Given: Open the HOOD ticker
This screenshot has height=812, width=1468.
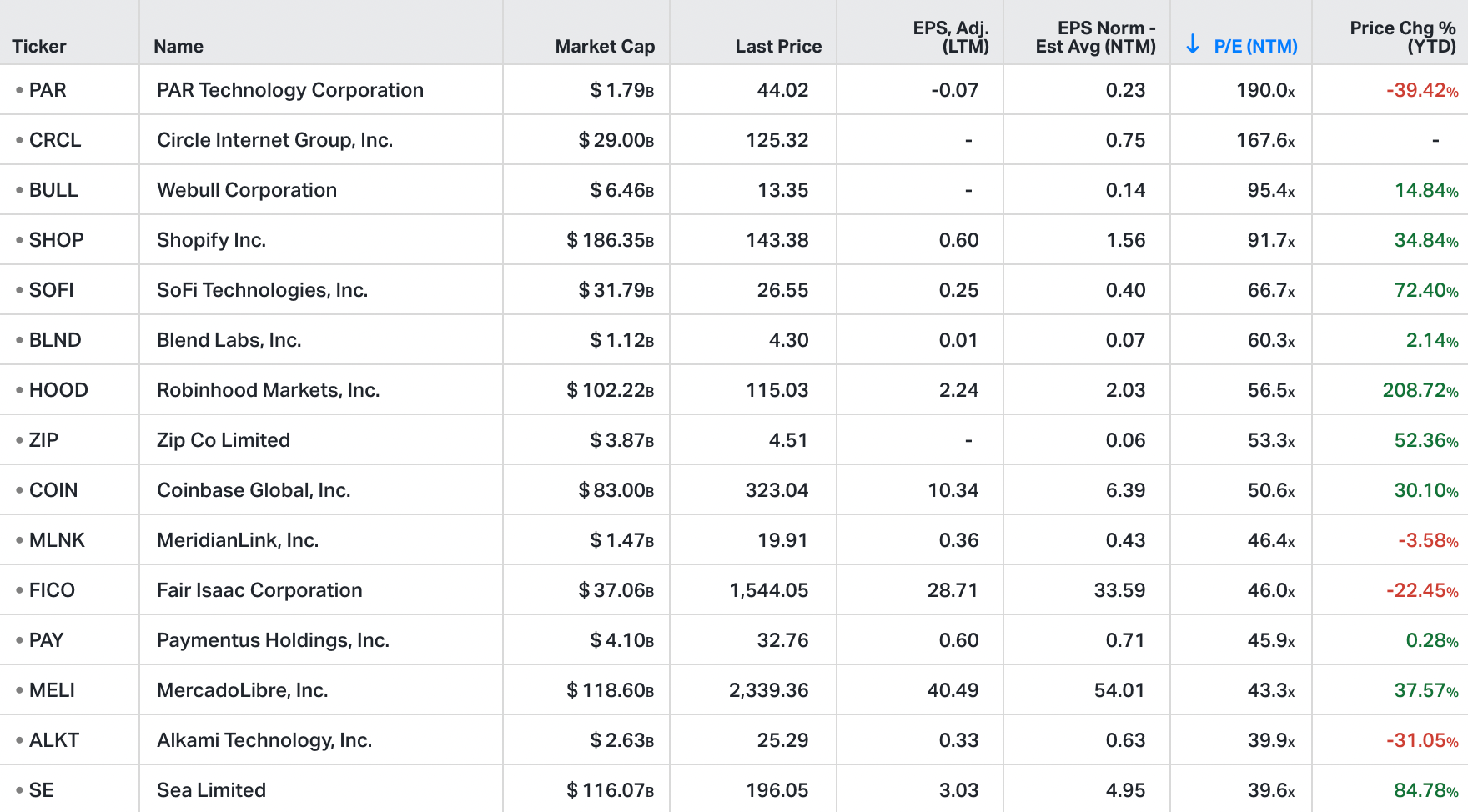Looking at the screenshot, I should click(x=58, y=390).
